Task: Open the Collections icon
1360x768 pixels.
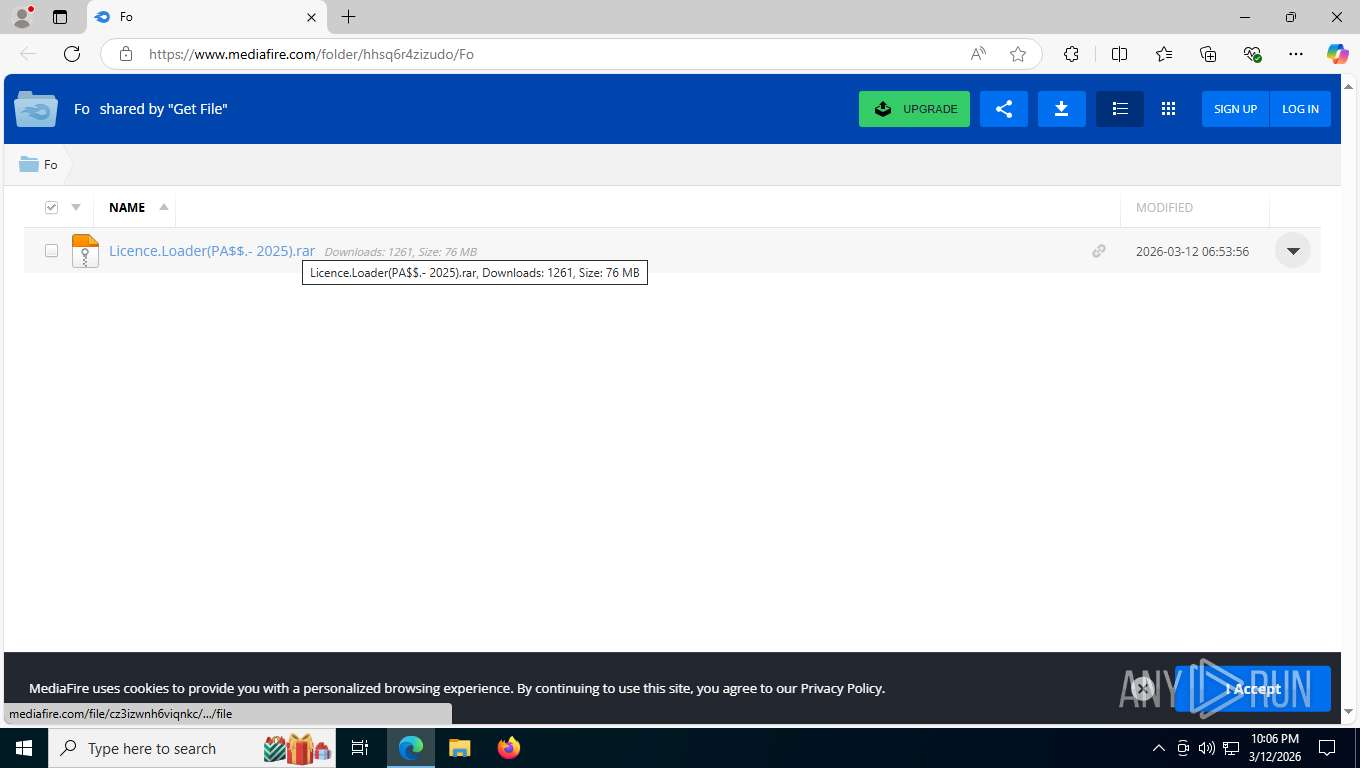Action: tap(1208, 54)
